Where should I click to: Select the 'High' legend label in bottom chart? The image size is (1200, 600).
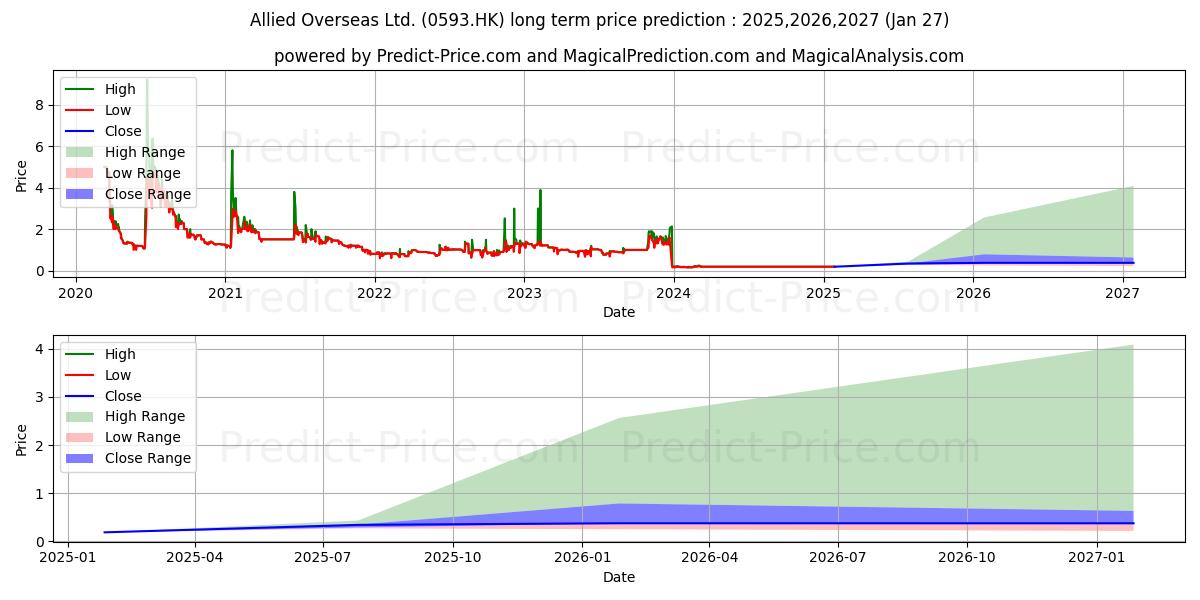pyautogui.click(x=120, y=354)
